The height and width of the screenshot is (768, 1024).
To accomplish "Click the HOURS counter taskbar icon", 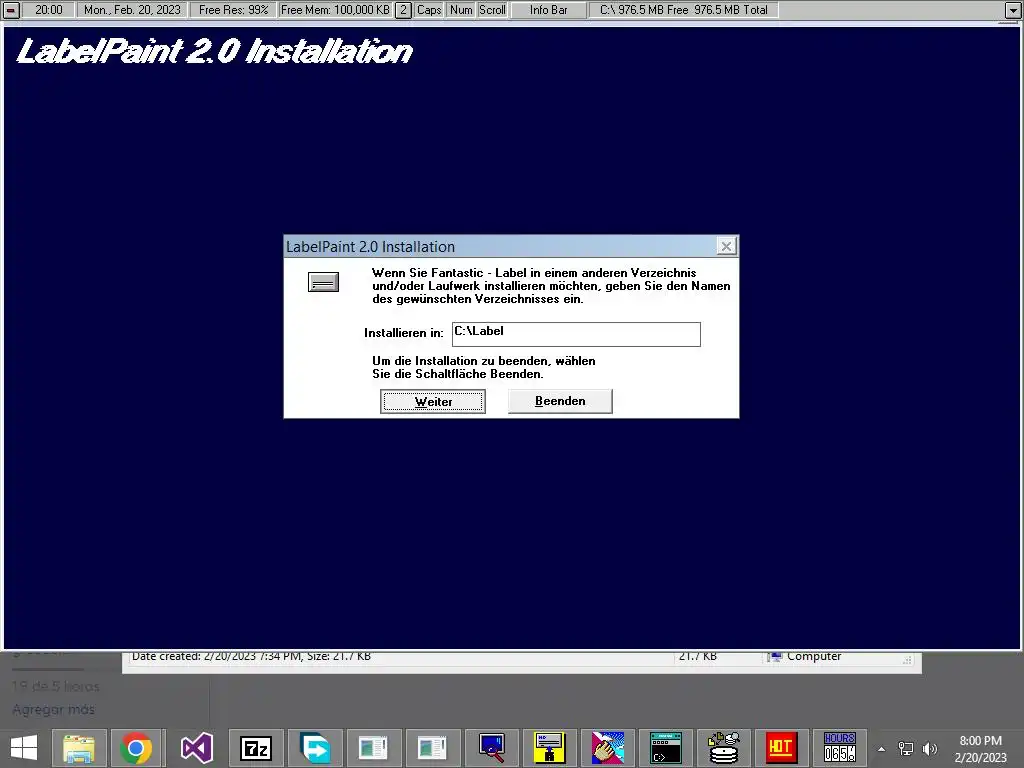I will click(839, 748).
